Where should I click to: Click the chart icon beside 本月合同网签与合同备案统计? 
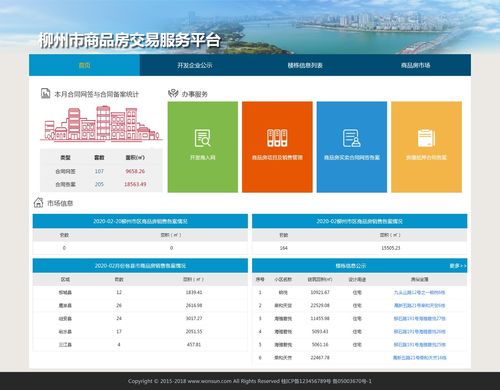point(45,94)
